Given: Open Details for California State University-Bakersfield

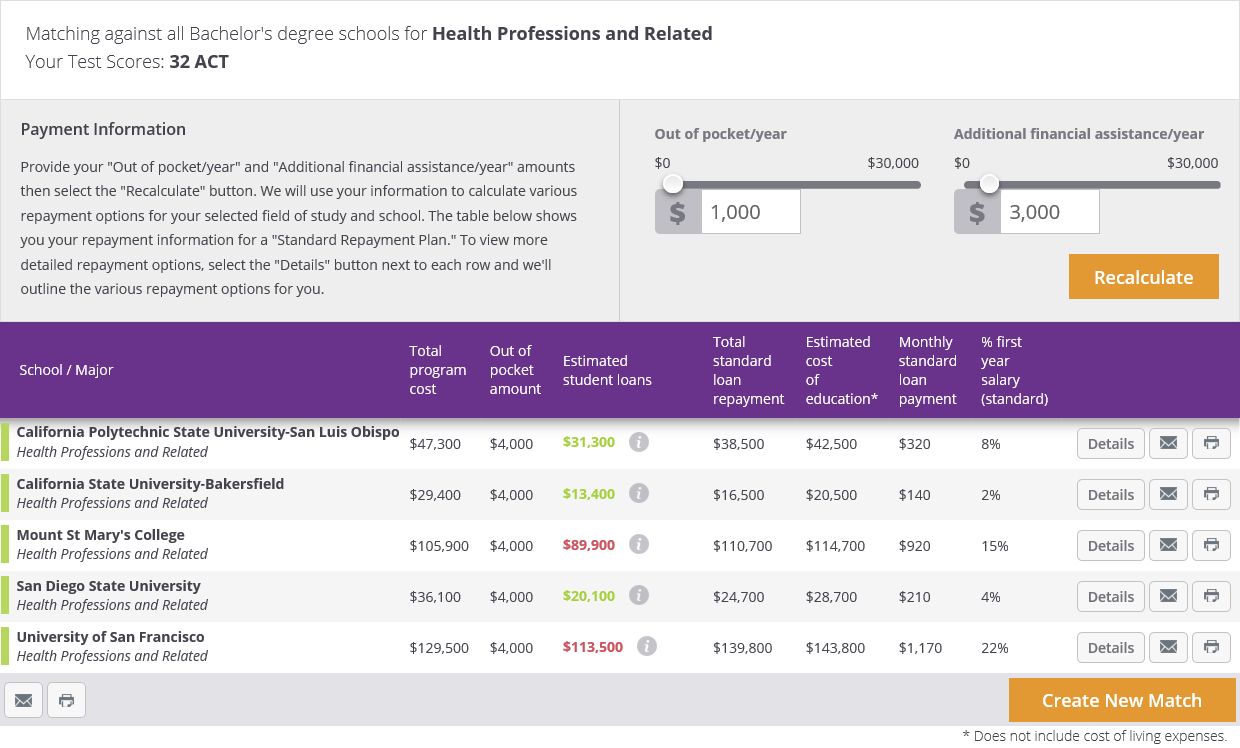Looking at the screenshot, I should [x=1110, y=494].
